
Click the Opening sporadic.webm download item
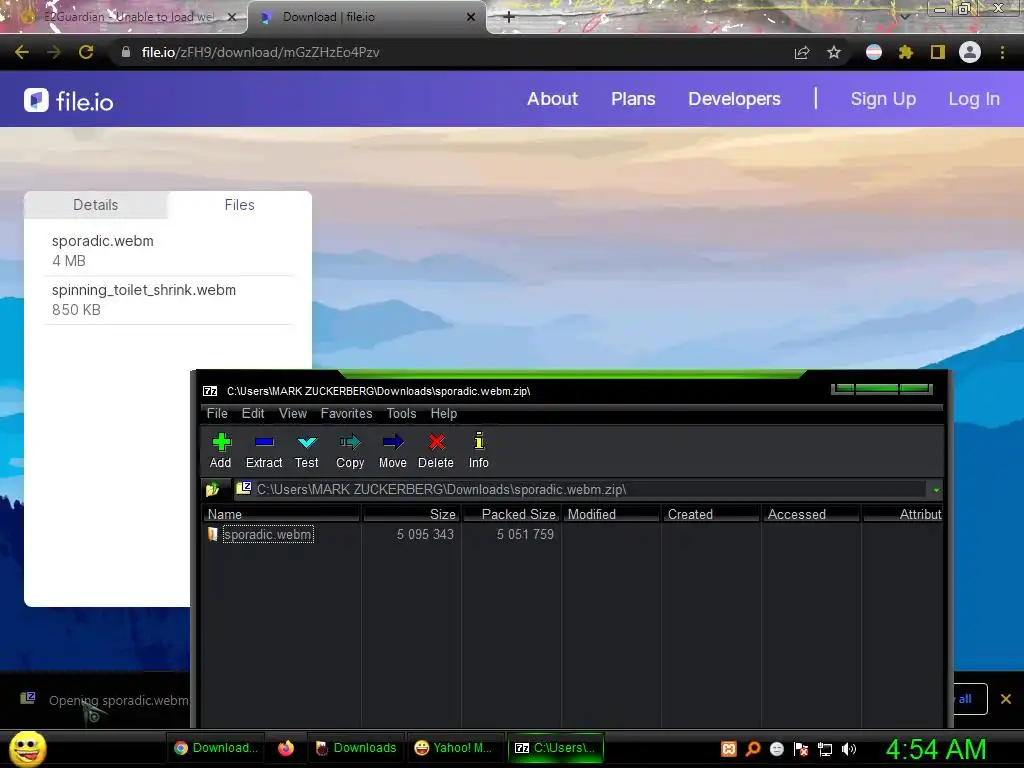coord(104,700)
